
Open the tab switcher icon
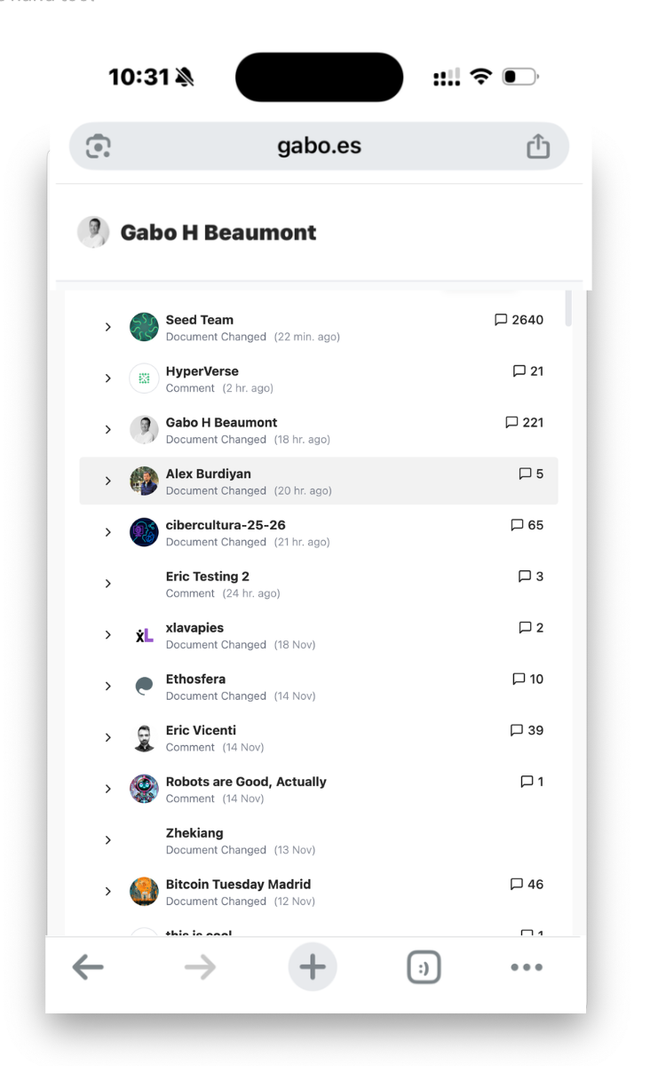tap(424, 967)
